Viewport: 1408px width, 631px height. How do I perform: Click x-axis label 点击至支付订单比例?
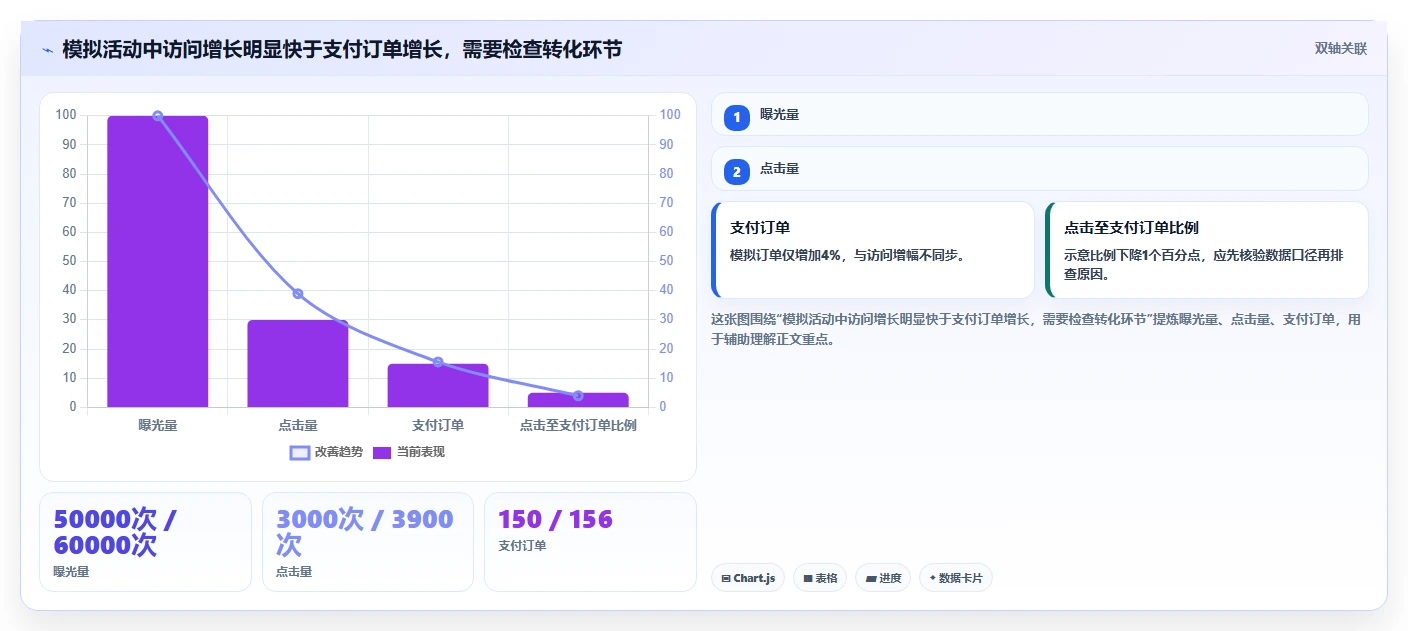(x=578, y=425)
